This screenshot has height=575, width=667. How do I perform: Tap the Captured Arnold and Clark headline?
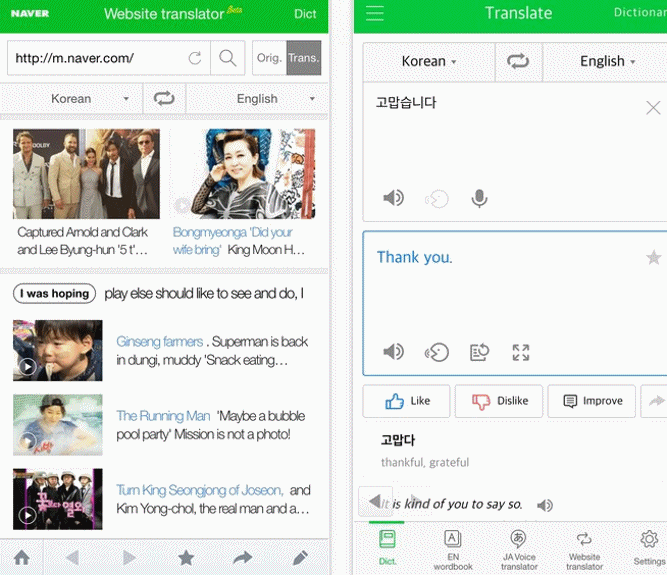pyautogui.click(x=83, y=241)
